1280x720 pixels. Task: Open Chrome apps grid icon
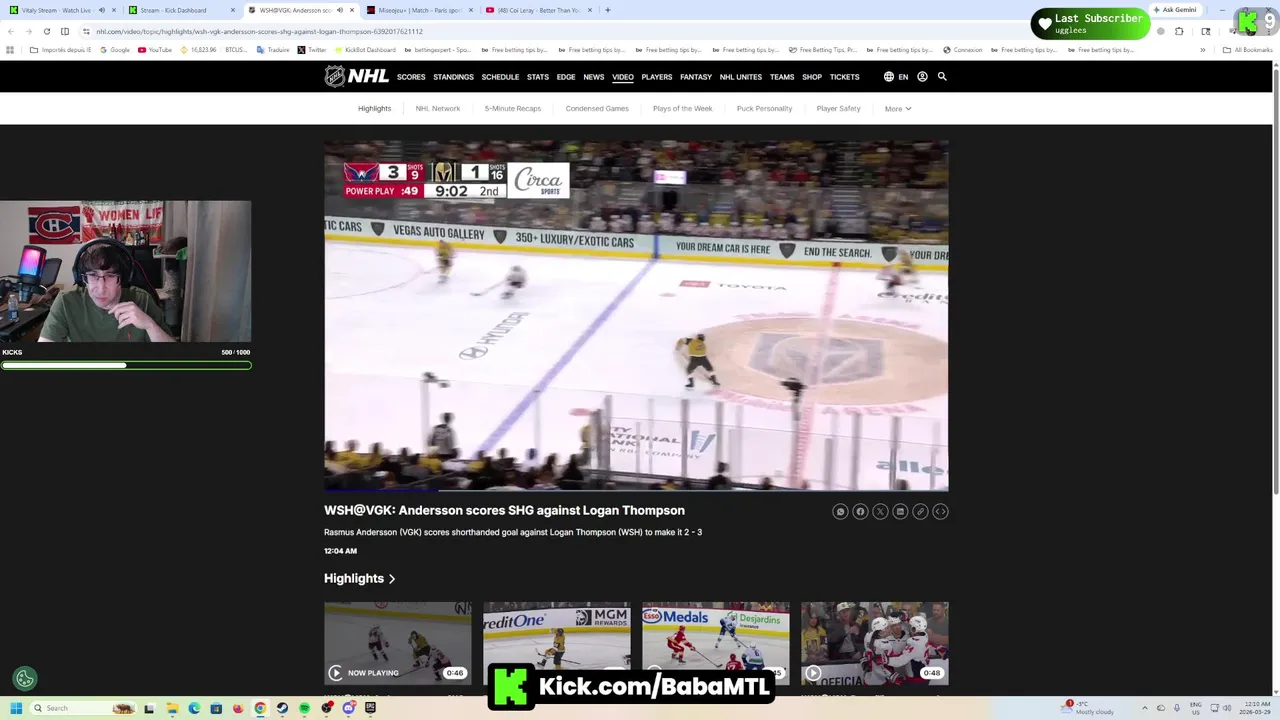coord(11,49)
